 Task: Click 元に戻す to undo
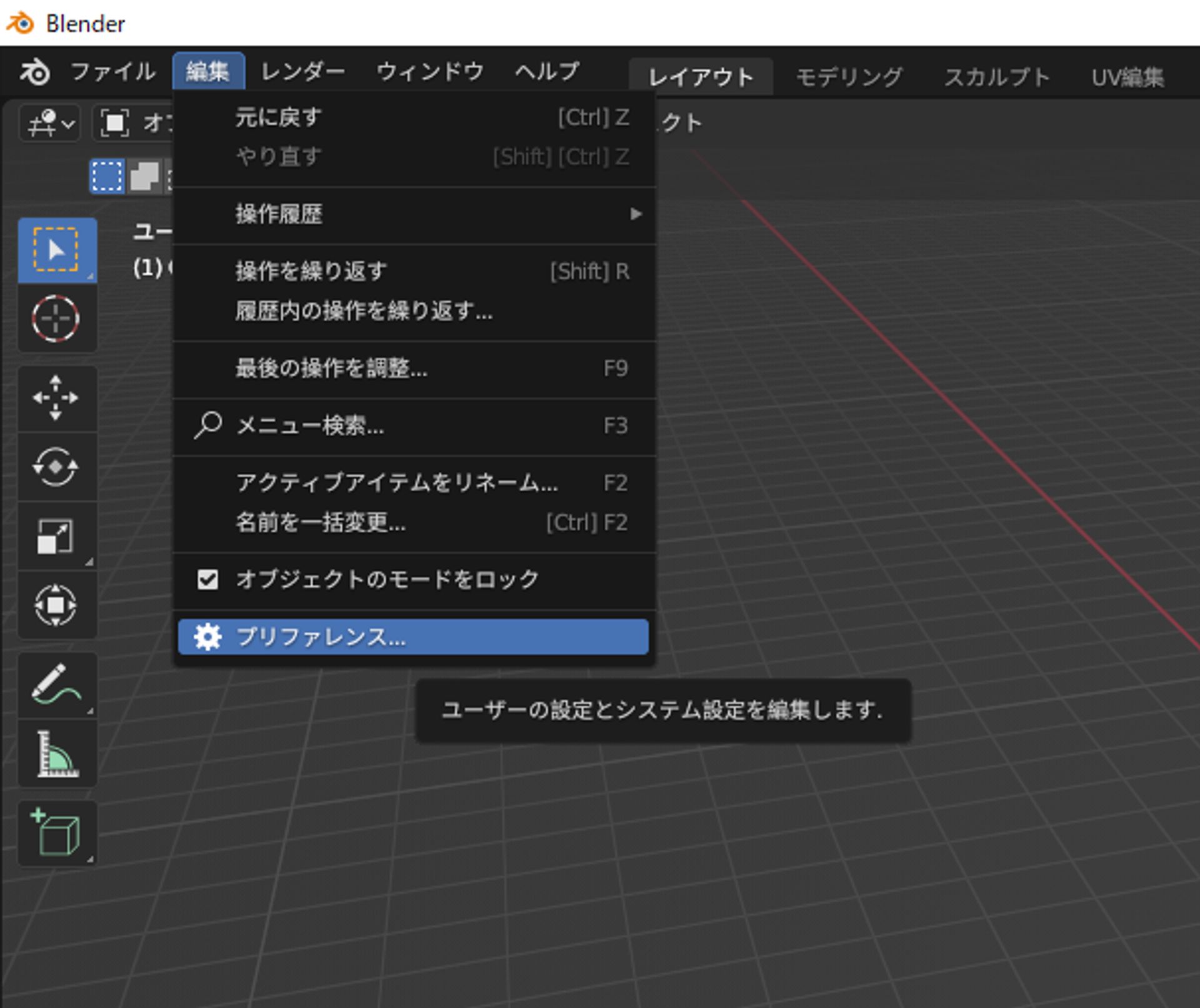(x=277, y=117)
